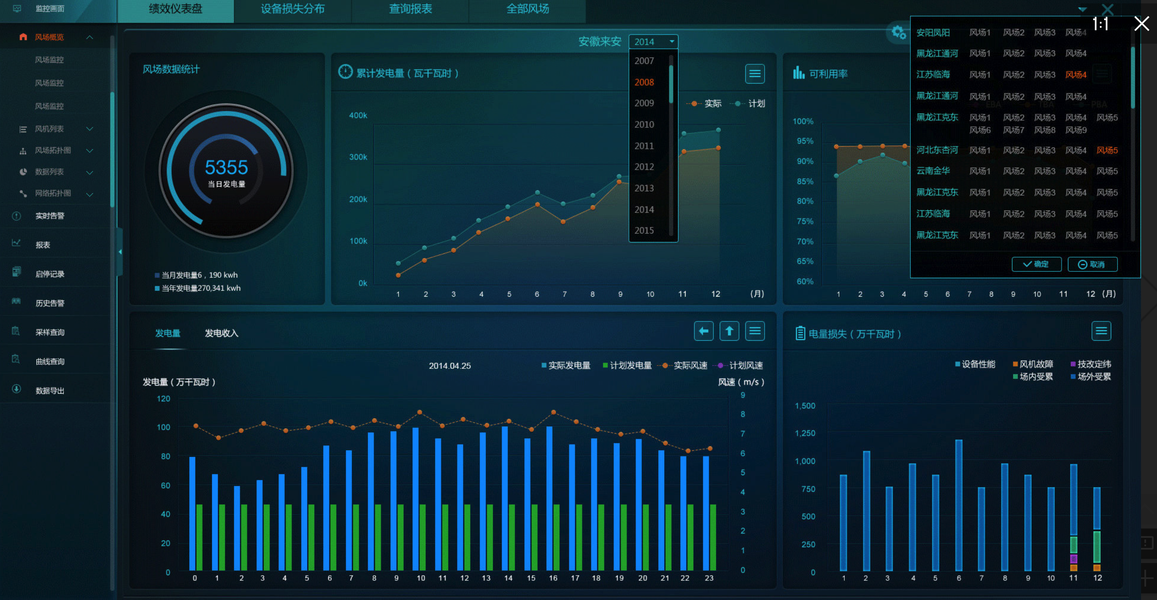Expand the 风场拓扑图 chevron
This screenshot has width=1157, height=600.
pyautogui.click(x=89, y=151)
